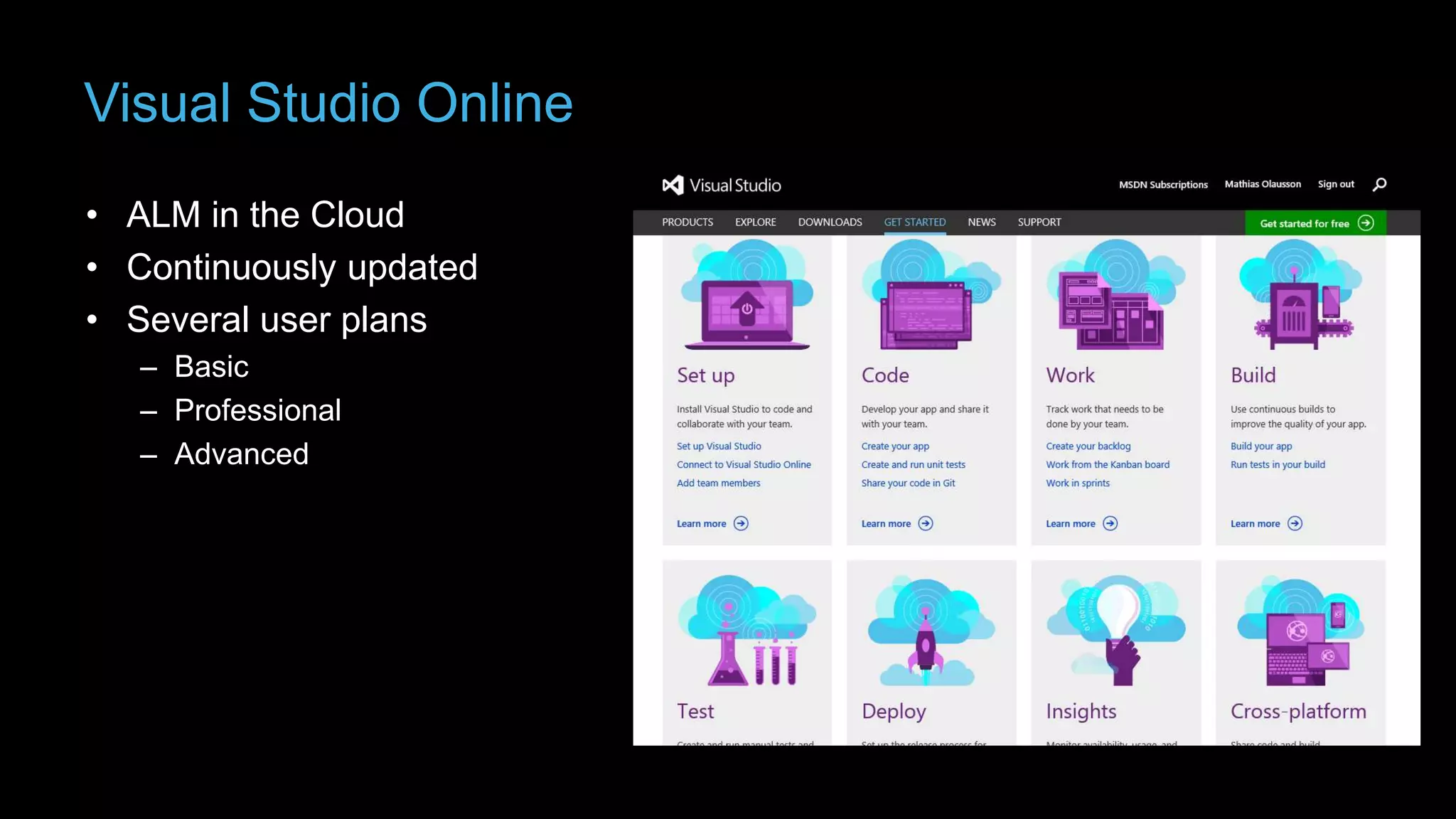Open the PRODUCTS menu
Viewport: 1456px width, 819px height.
coord(687,223)
